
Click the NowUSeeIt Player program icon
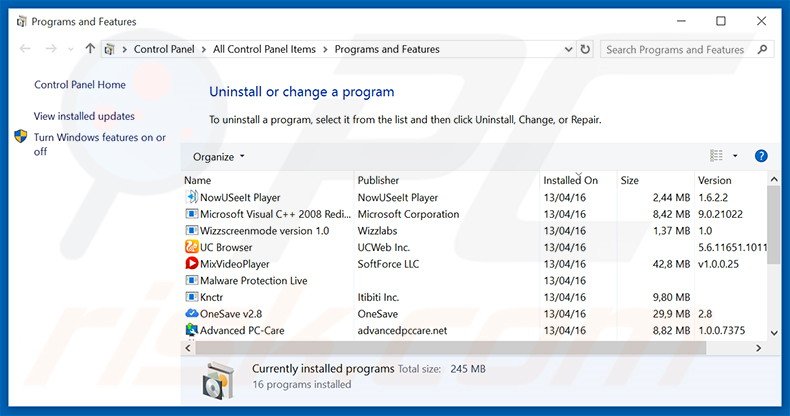tap(191, 197)
